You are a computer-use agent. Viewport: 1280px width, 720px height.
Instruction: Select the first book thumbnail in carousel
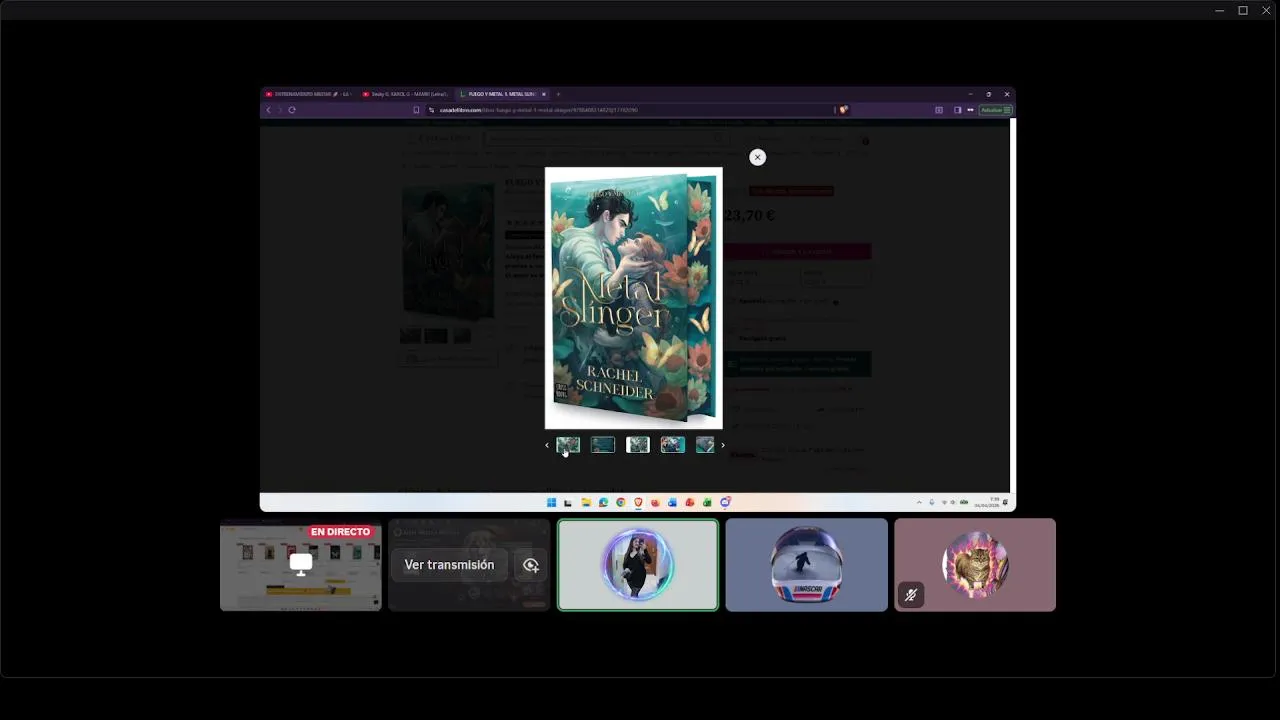click(x=568, y=445)
